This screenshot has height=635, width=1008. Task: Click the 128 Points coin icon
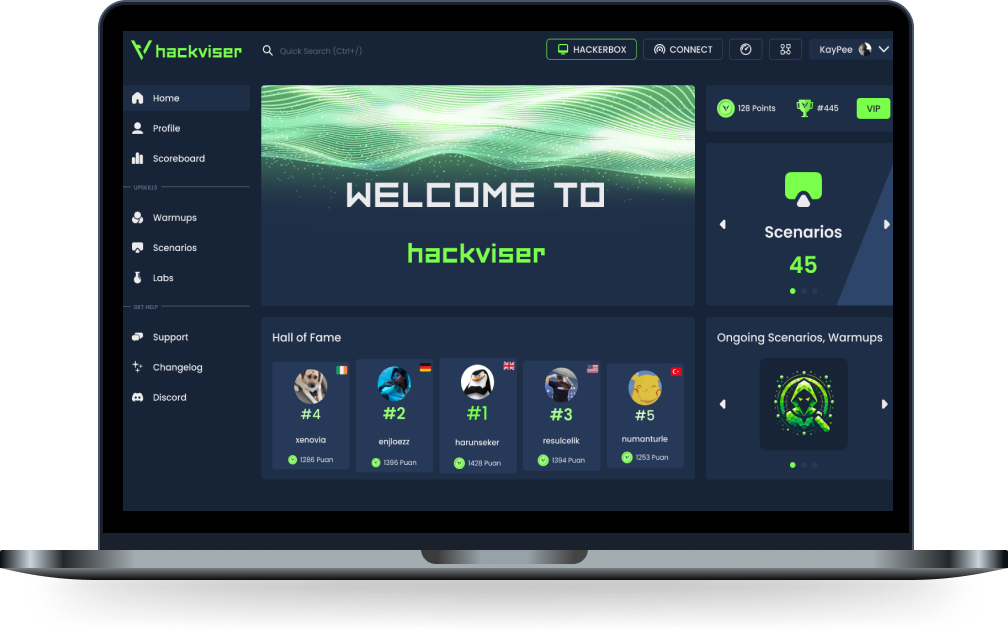coord(726,108)
